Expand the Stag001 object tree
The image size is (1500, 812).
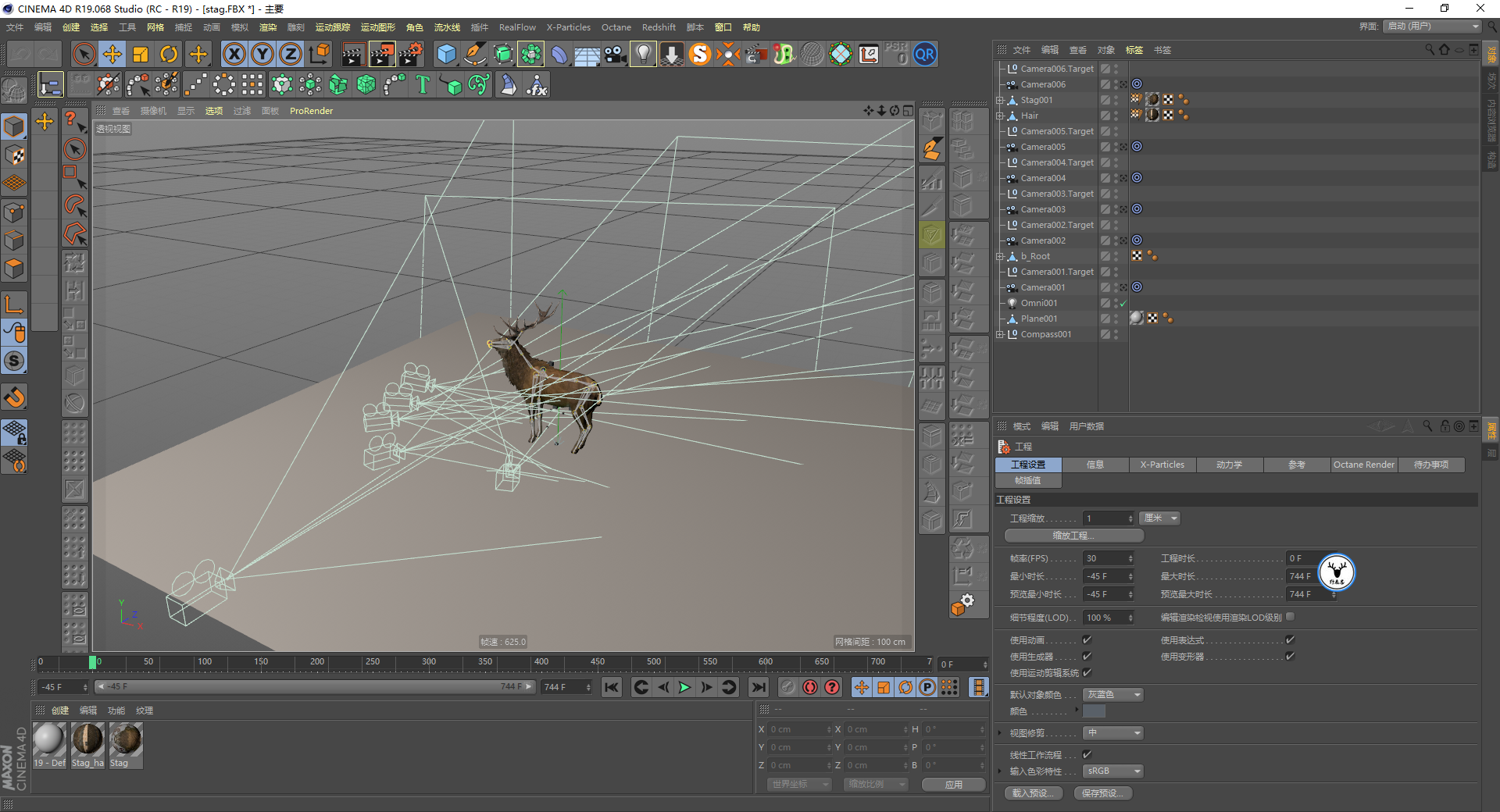(999, 100)
